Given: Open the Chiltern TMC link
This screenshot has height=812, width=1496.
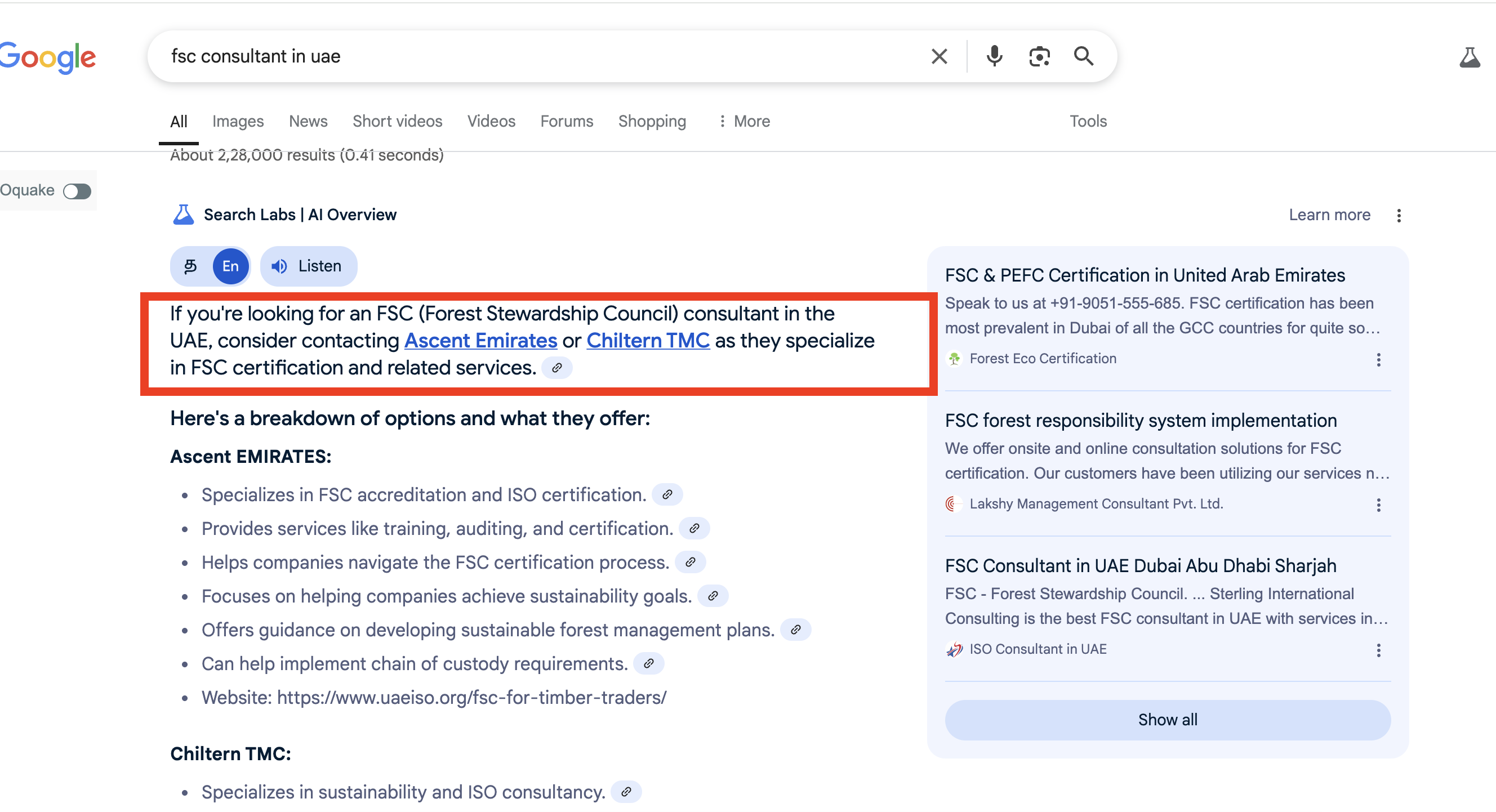Looking at the screenshot, I should pos(648,341).
